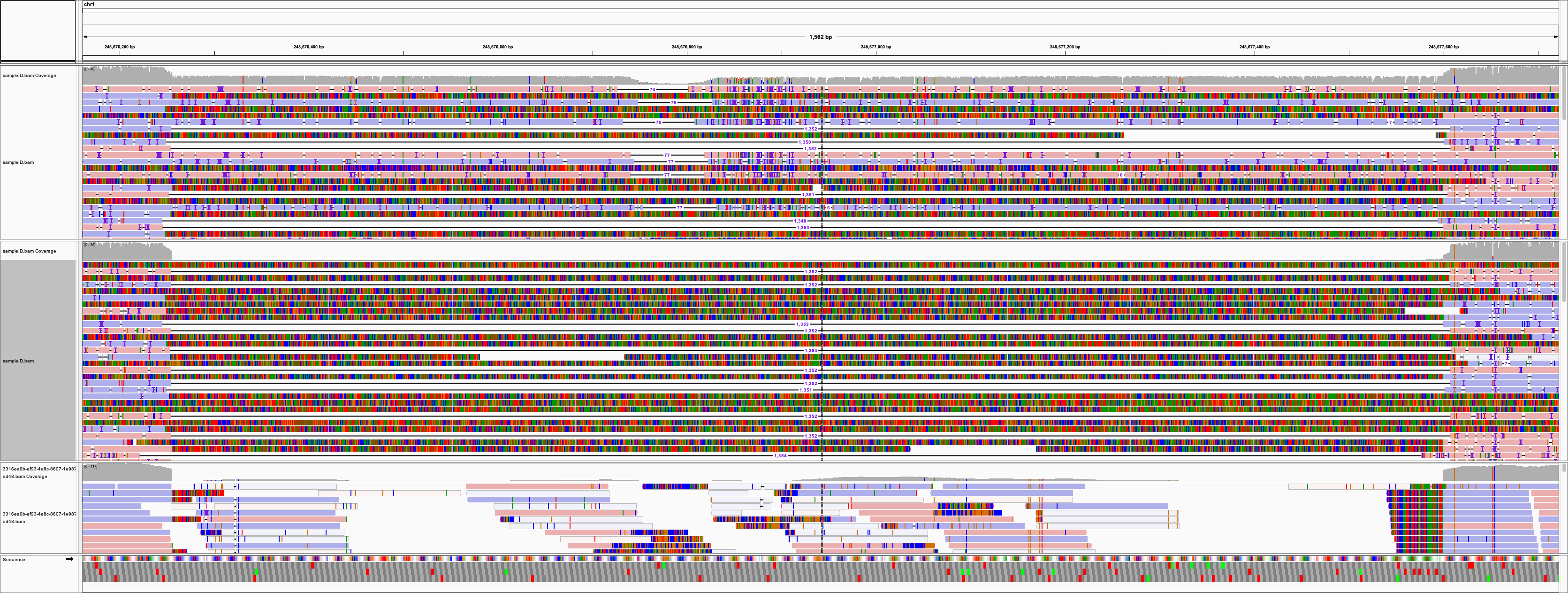The width and height of the screenshot is (1568, 593).
Task: Click the 1,562 bp span label
Action: coord(820,37)
